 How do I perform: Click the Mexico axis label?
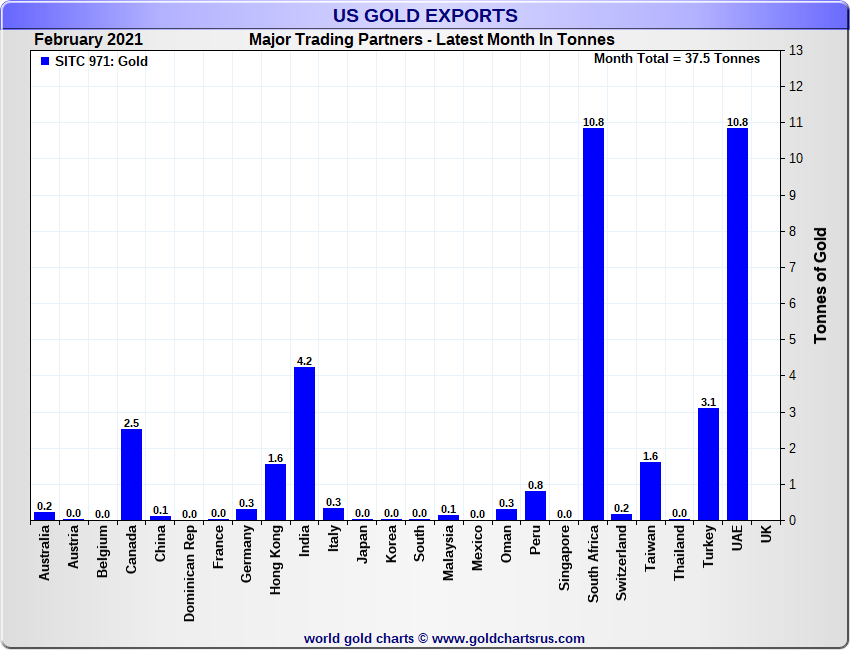478,548
